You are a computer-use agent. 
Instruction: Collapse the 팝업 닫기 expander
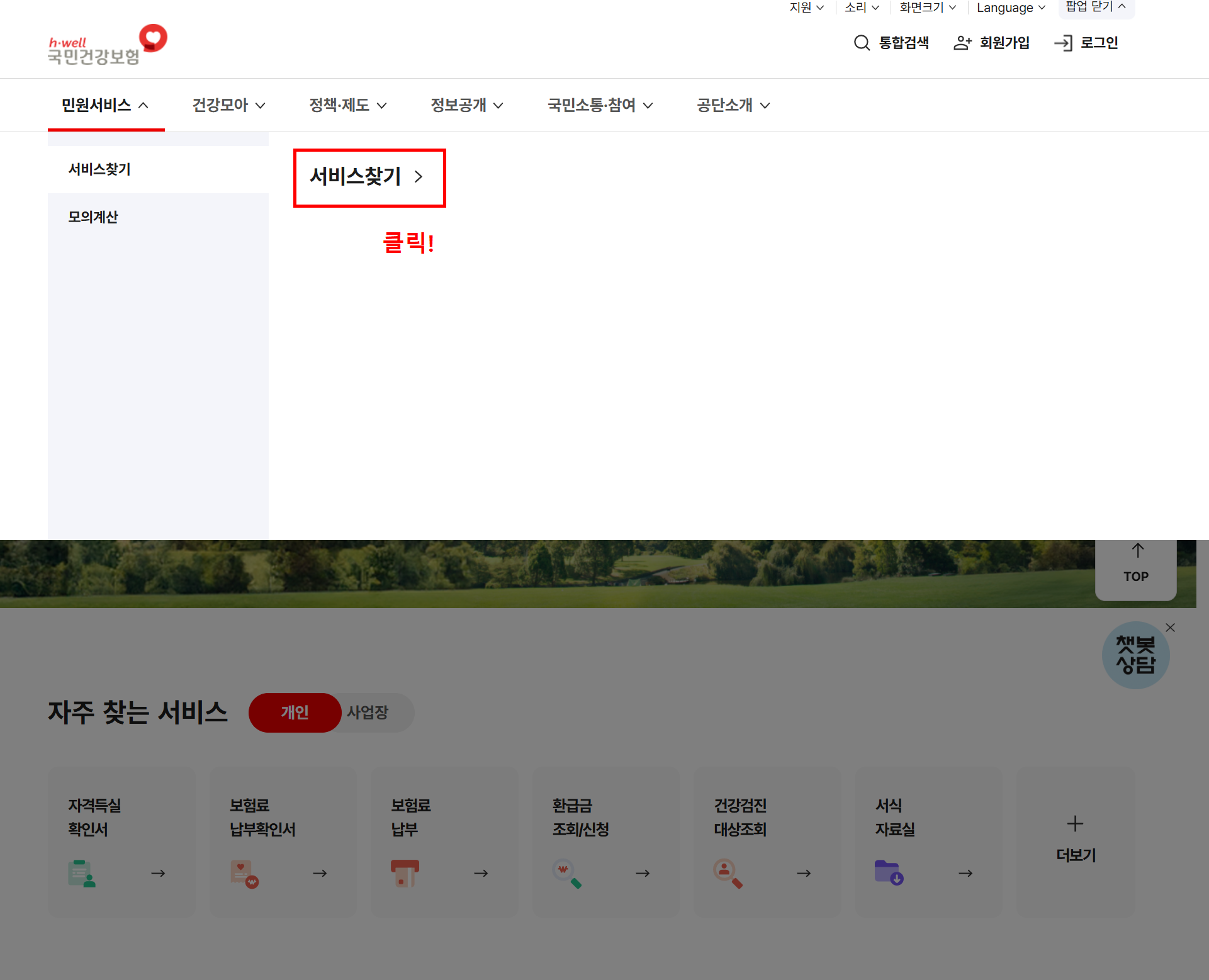1096,7
